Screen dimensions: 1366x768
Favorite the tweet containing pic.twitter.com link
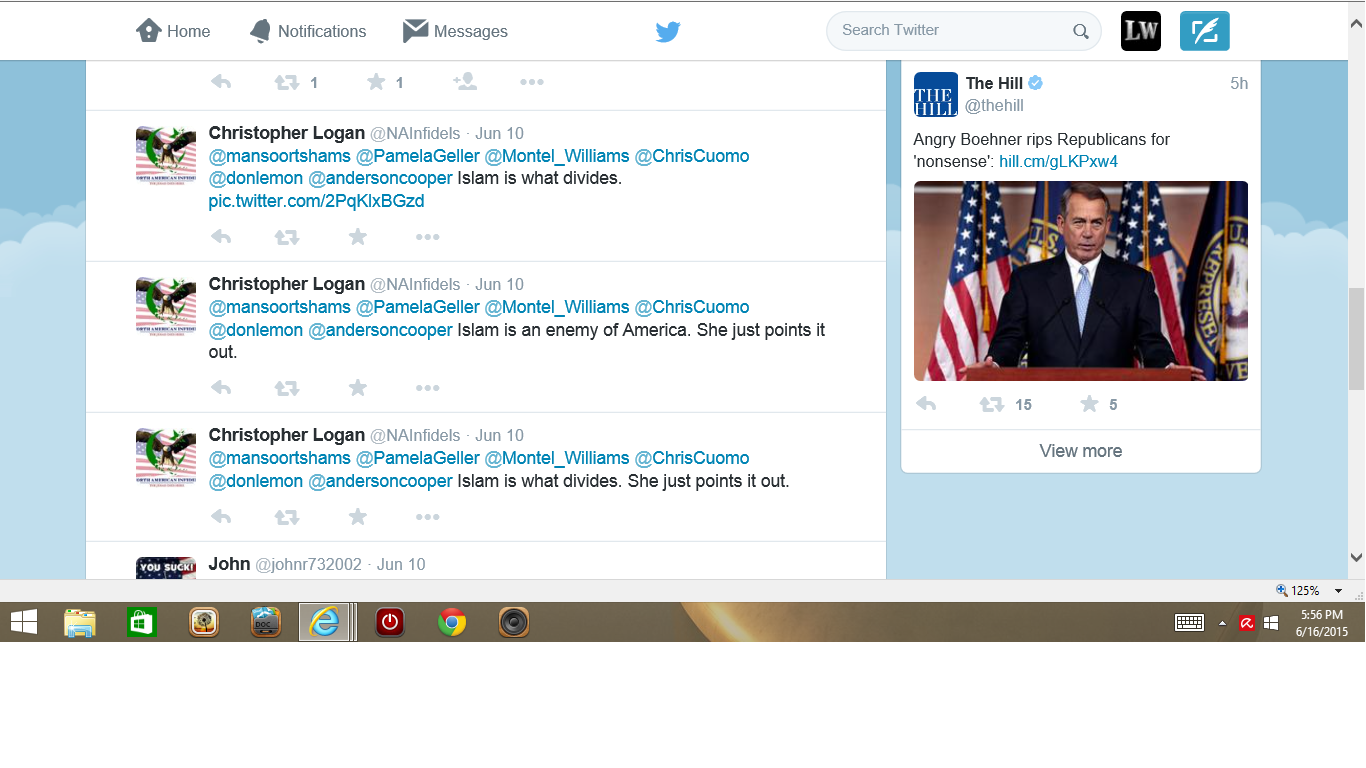coord(358,237)
